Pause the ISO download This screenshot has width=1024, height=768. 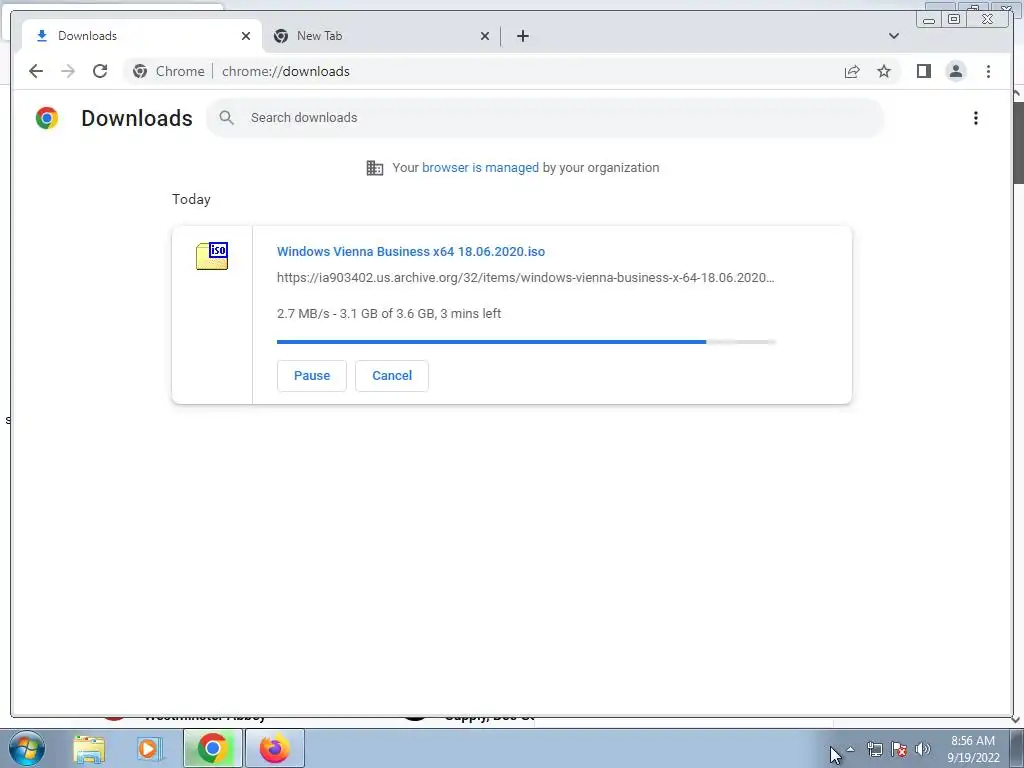coord(312,376)
